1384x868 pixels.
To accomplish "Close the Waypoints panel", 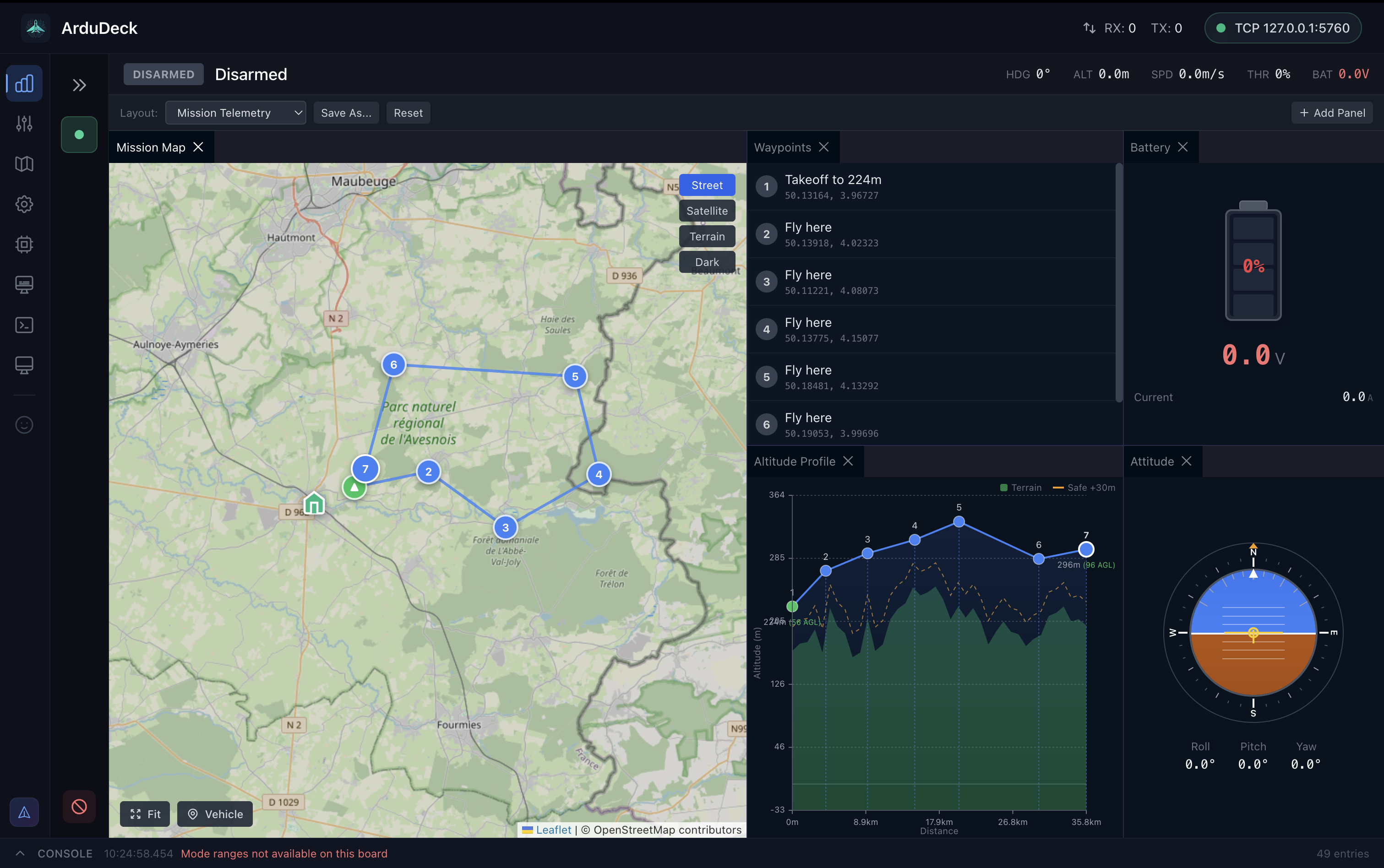I will (823, 147).
